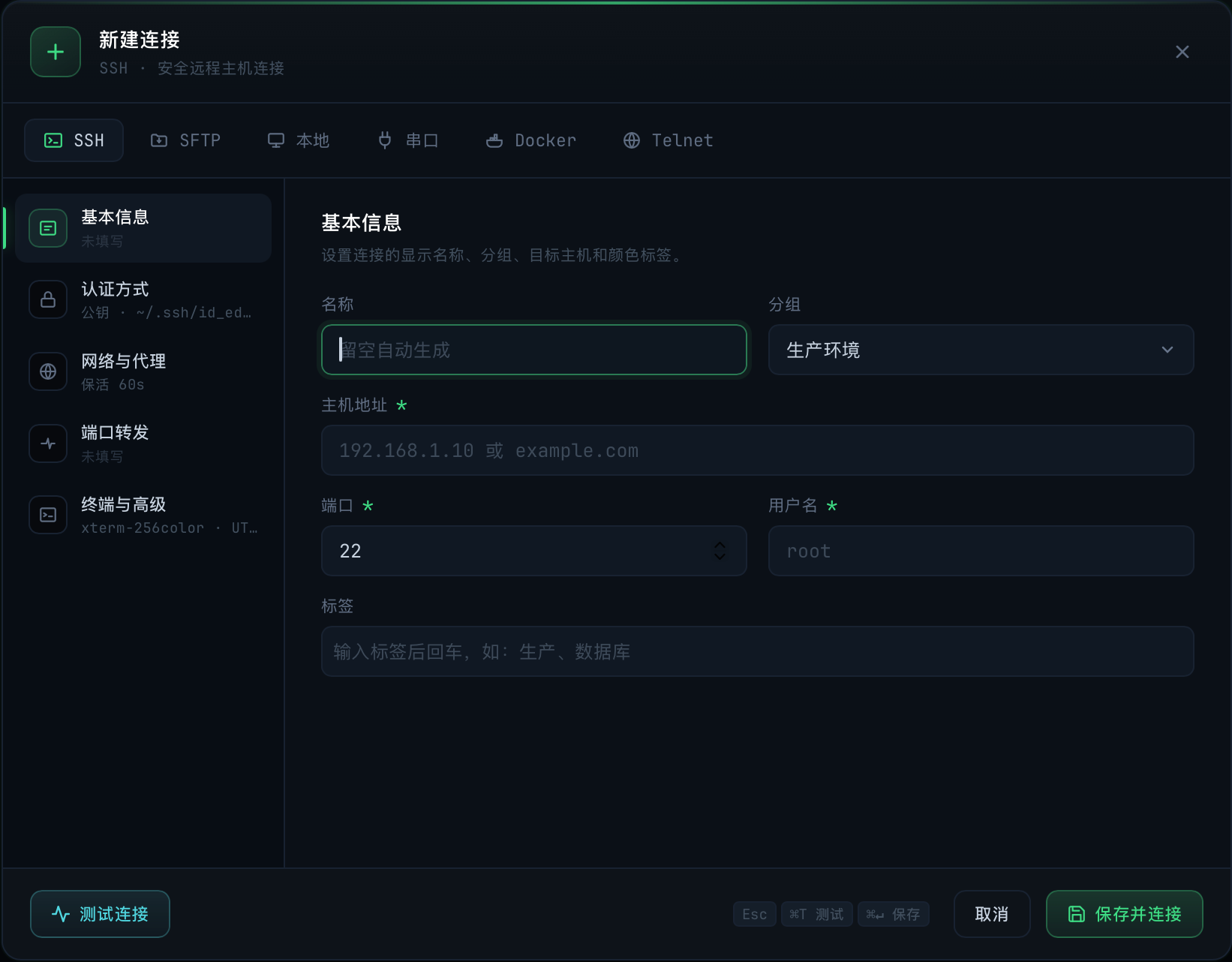Click the SFTP folder icon
This screenshot has width=1232, height=962.
point(159,140)
